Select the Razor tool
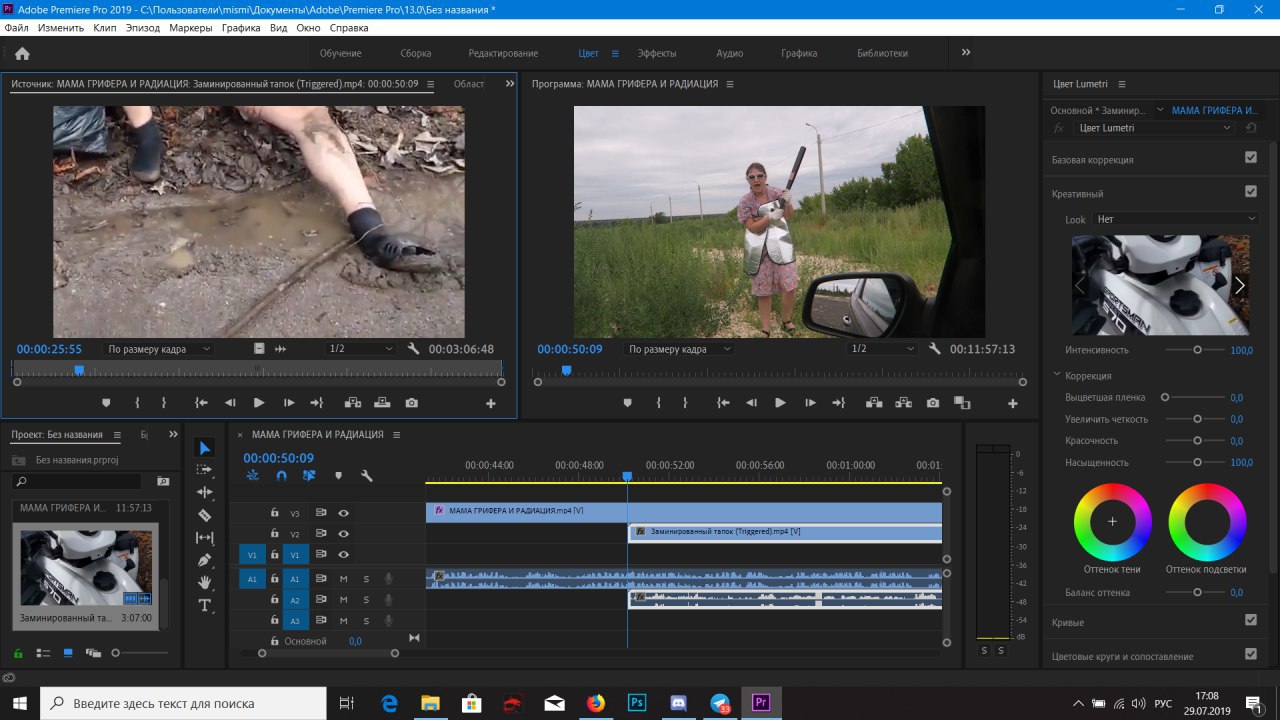 [x=205, y=515]
